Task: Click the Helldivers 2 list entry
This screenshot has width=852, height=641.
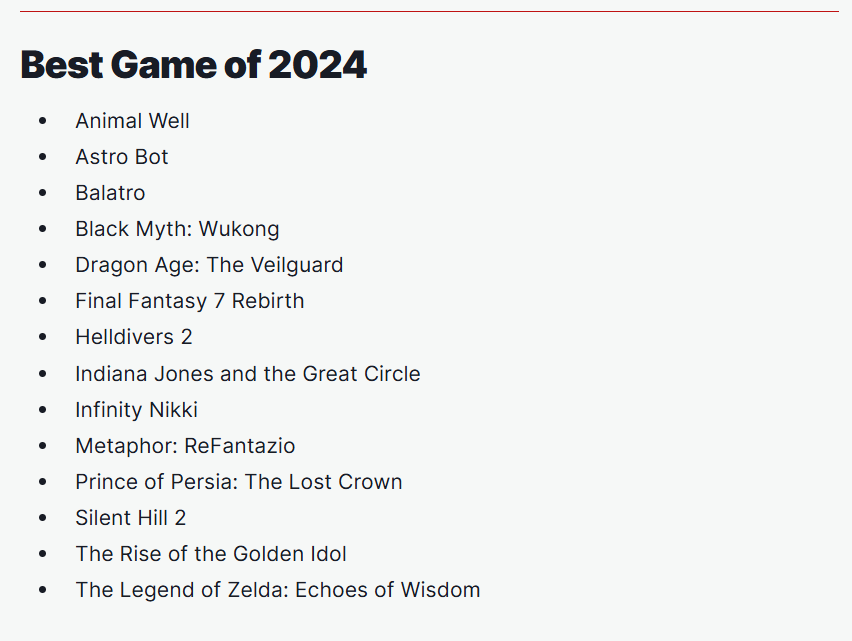Action: (x=133, y=337)
